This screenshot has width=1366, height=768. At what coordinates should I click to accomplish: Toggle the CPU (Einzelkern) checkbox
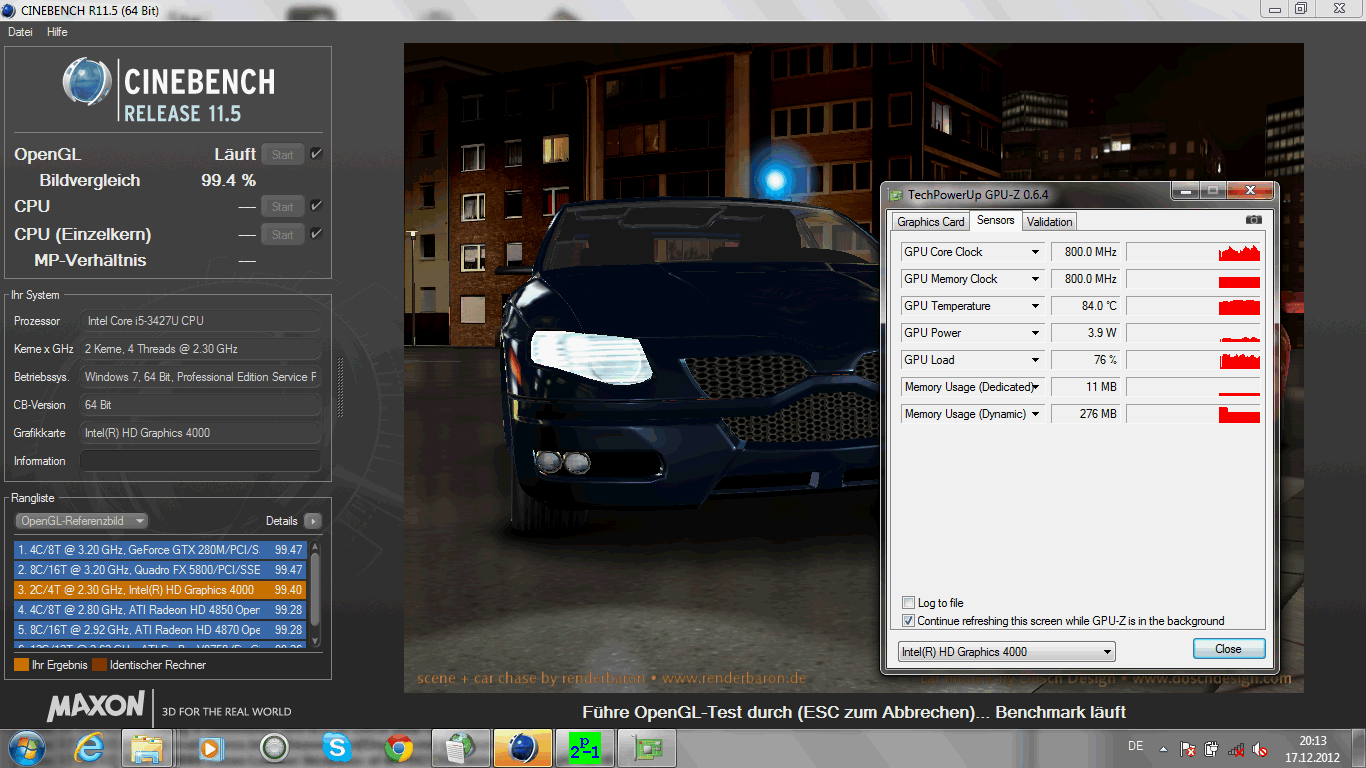click(316, 233)
